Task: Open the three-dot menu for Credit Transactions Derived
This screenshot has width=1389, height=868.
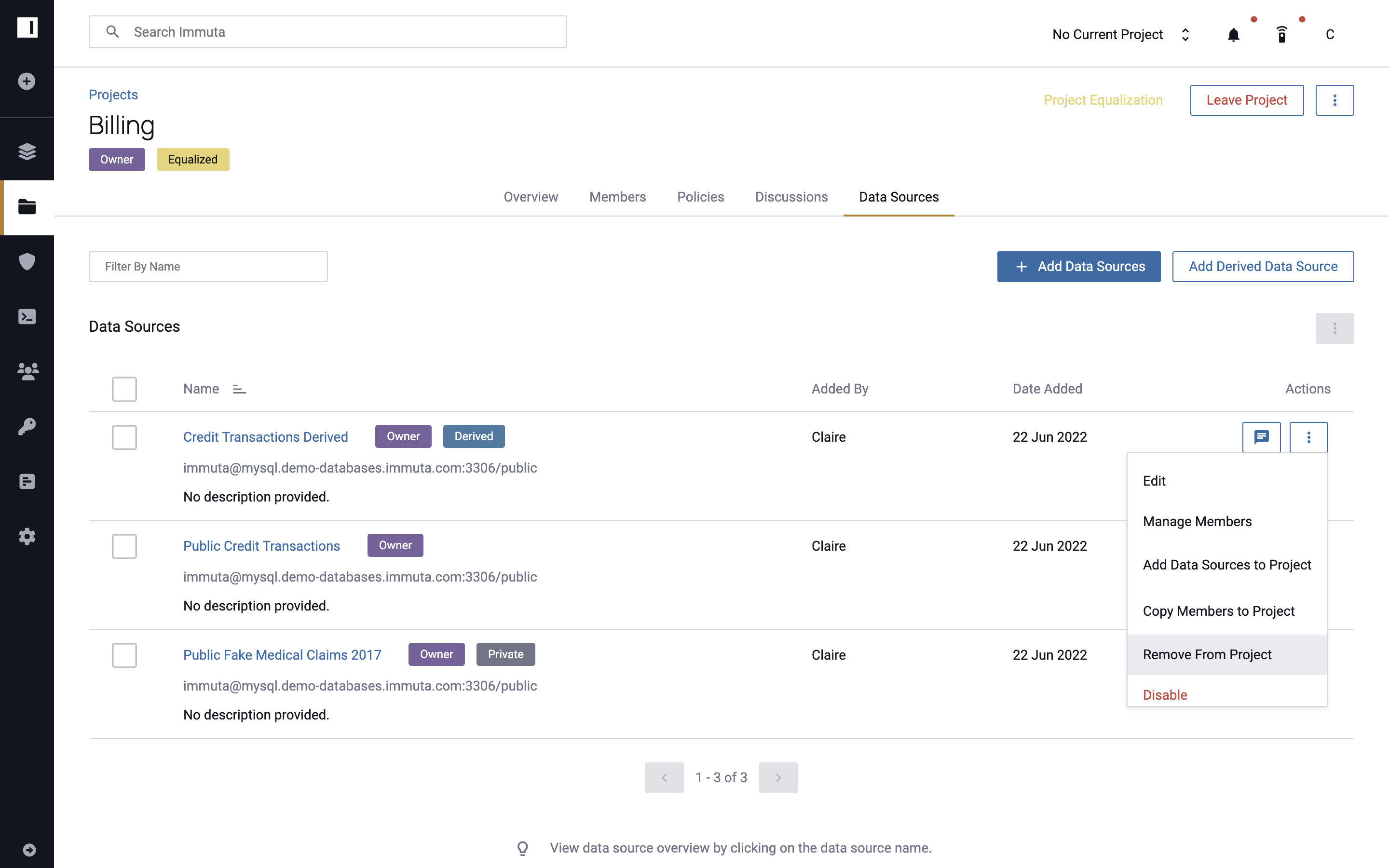Action: 1308,436
